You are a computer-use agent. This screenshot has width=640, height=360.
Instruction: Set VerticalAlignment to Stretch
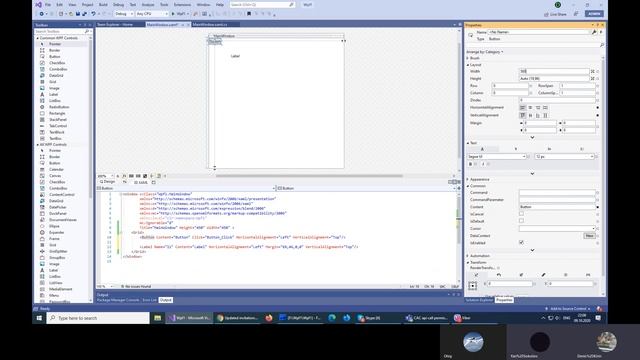[x=545, y=116]
